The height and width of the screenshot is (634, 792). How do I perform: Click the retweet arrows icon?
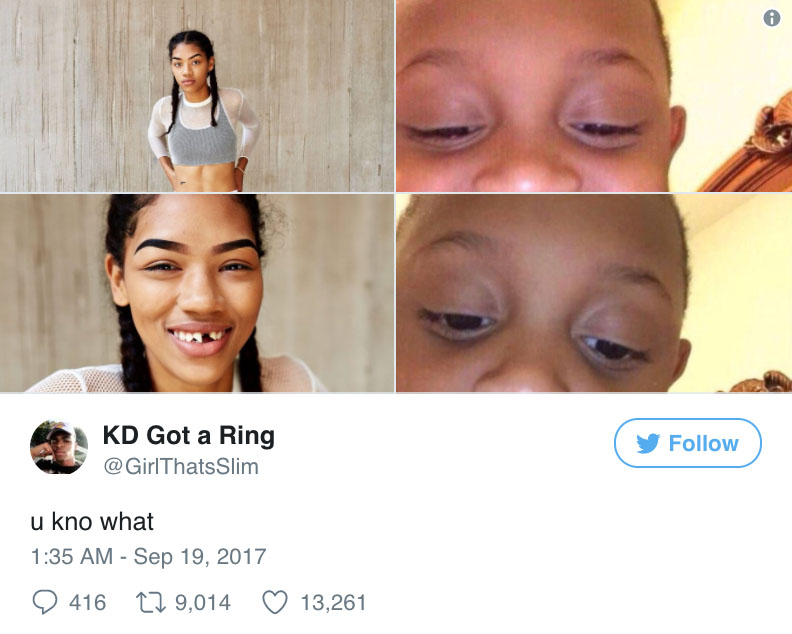151,603
